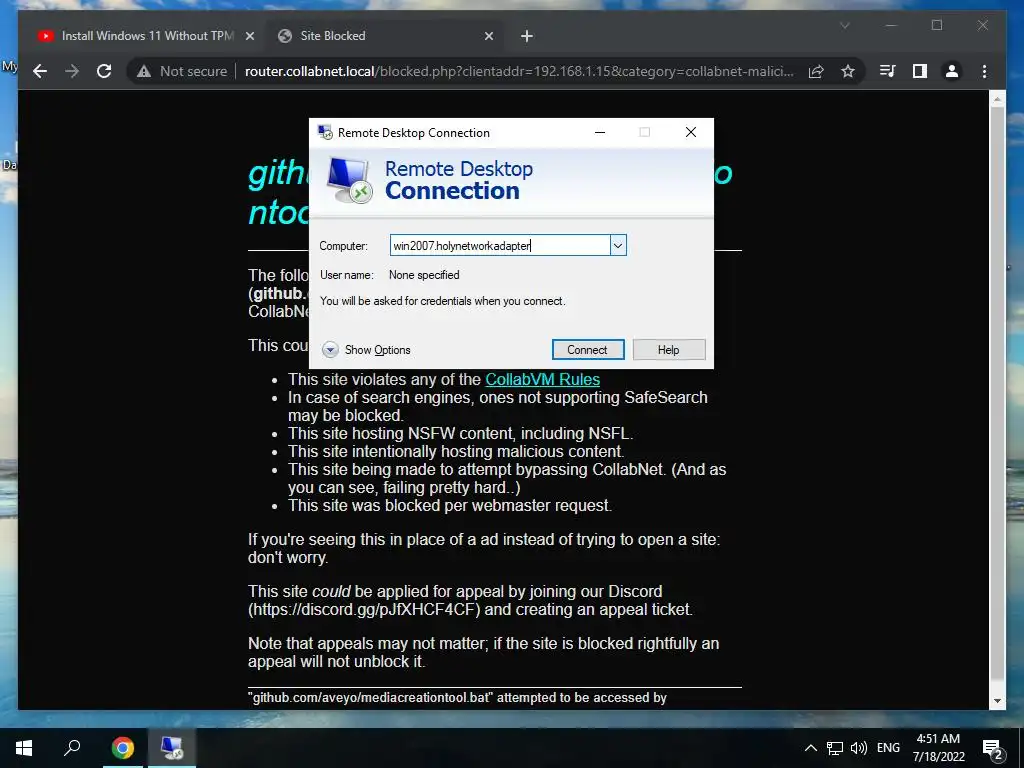Select the Site Blocked tab
This screenshot has width=1024, height=768.
pos(383,36)
